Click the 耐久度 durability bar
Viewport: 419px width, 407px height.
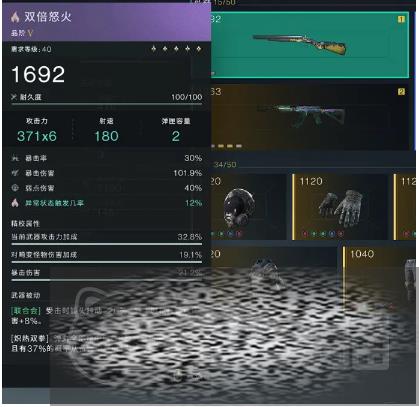107,104
